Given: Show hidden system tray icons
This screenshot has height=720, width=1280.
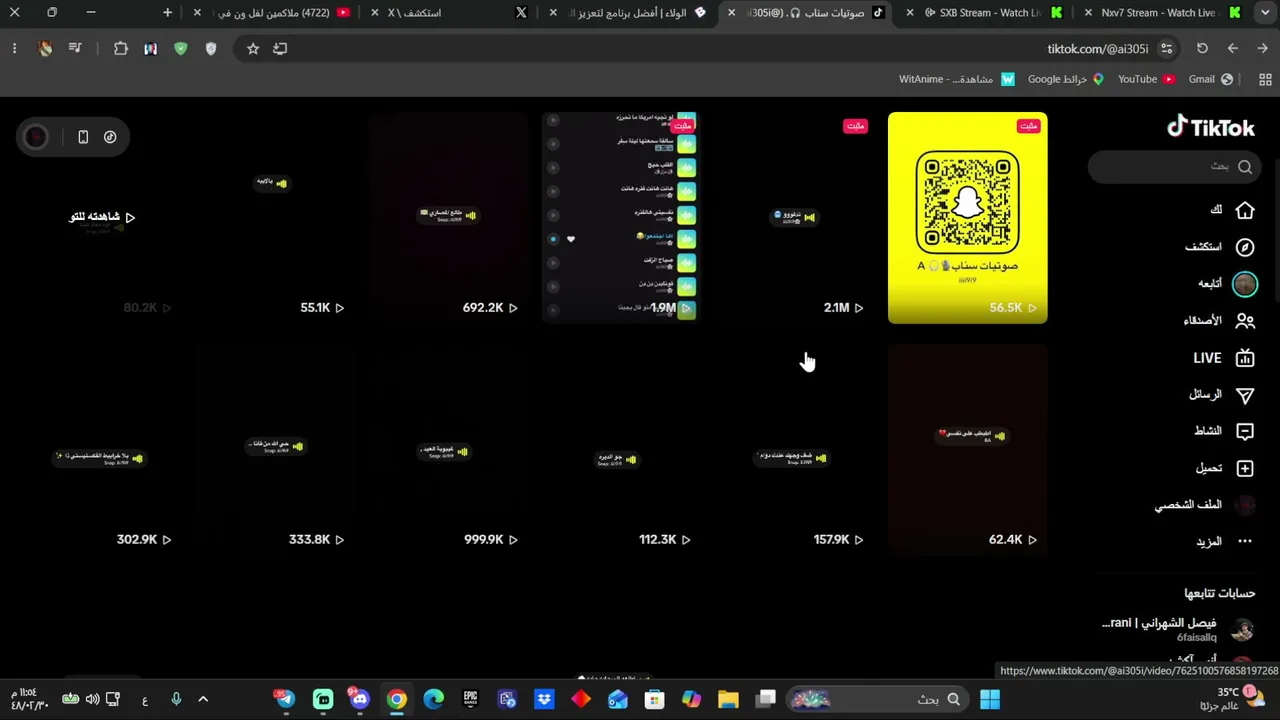Looking at the screenshot, I should [x=203, y=699].
